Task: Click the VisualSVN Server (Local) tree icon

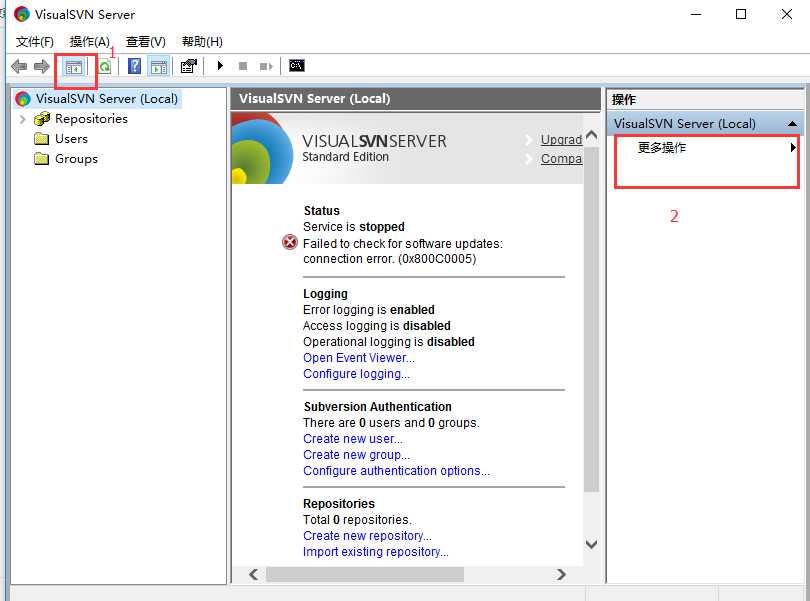Action: [23, 98]
